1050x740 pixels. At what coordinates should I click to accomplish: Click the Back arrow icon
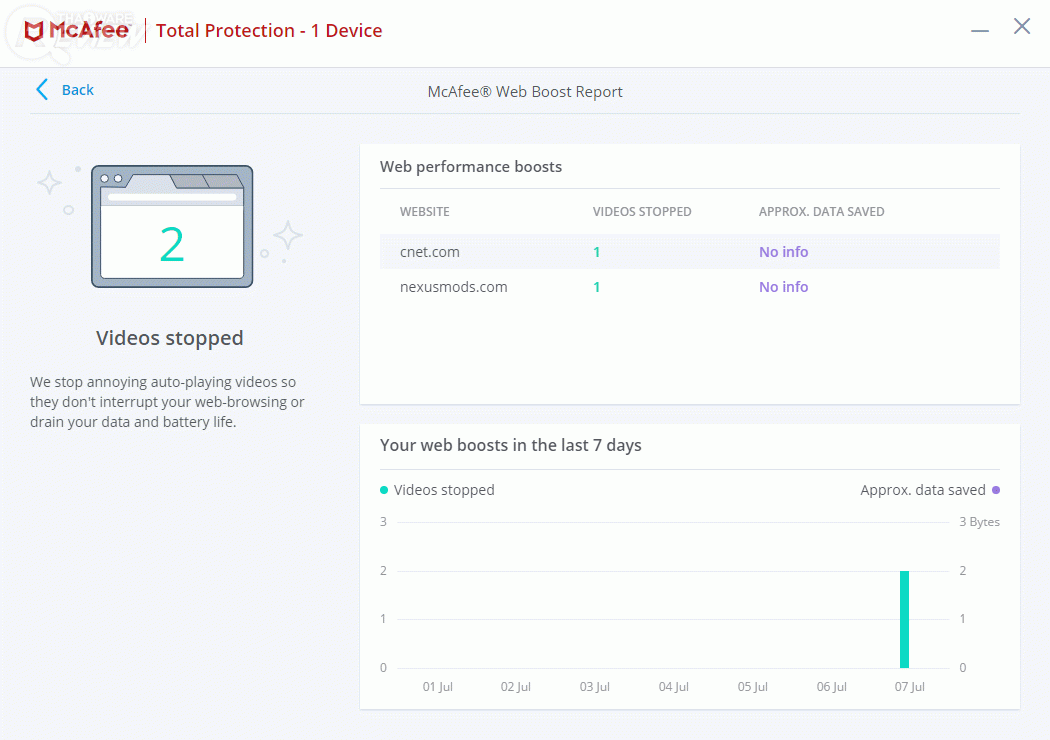click(42, 90)
